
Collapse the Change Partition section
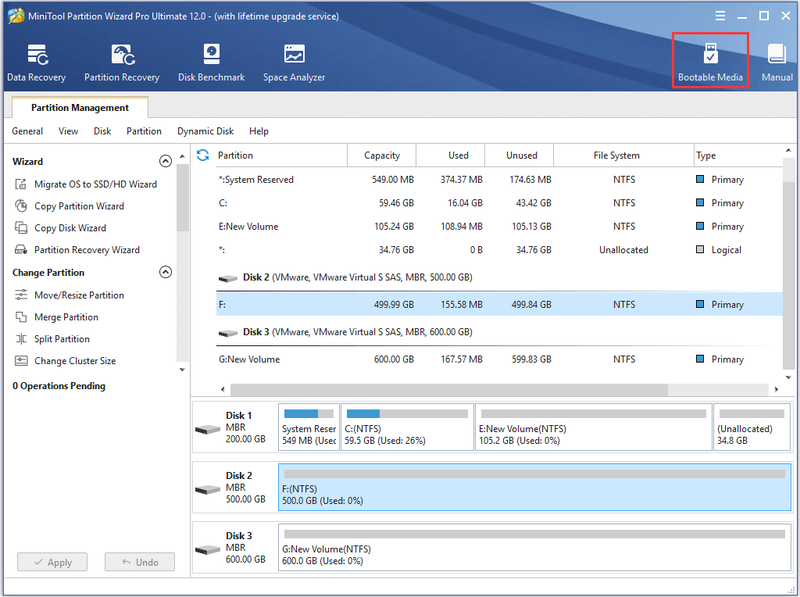[x=165, y=272]
